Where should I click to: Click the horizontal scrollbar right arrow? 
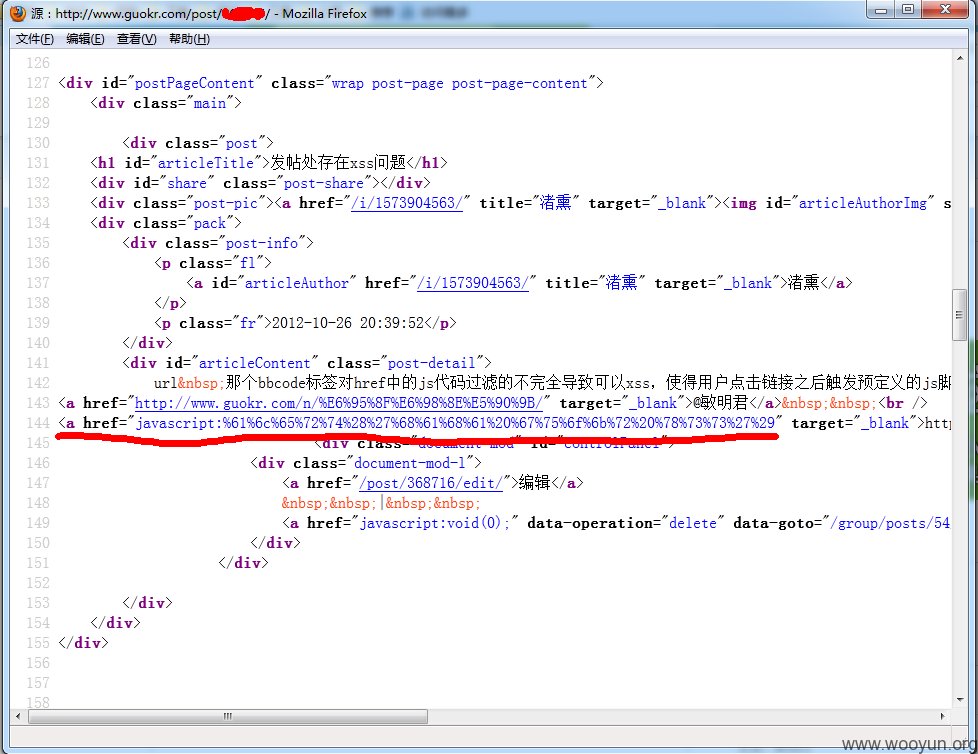coord(942,716)
